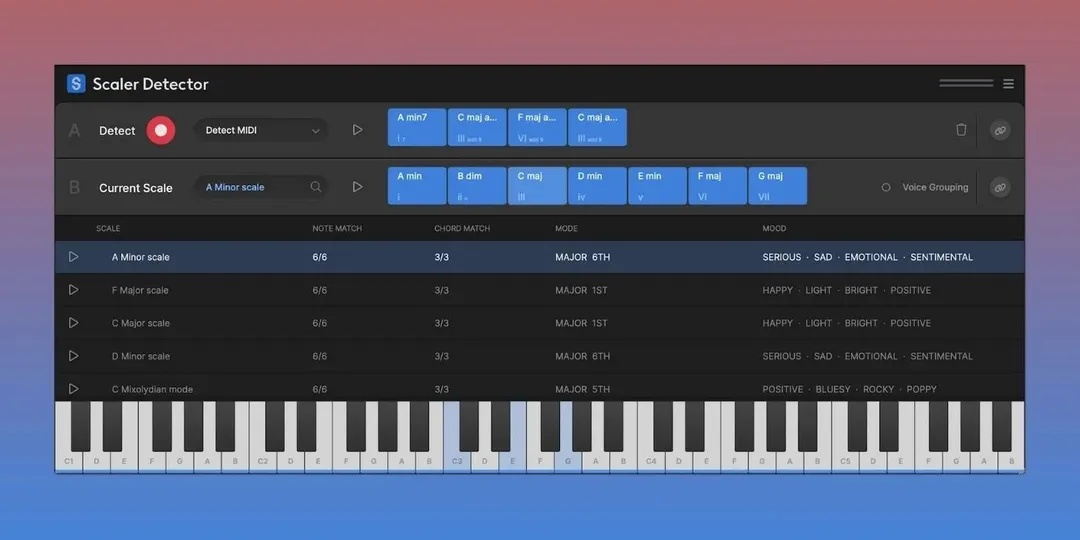This screenshot has width=1080, height=540.
Task: Click the MOOD column header
Action: (774, 229)
